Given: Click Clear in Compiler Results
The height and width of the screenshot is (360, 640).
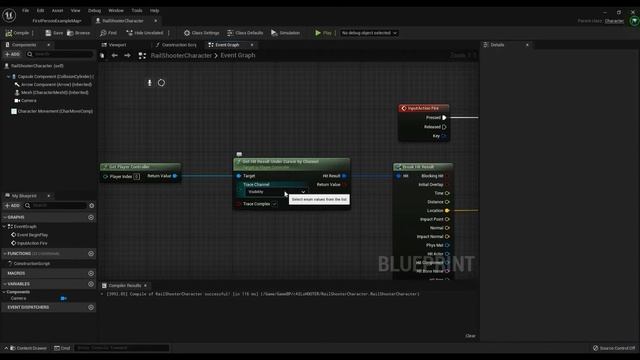Looking at the screenshot, I should pos(470,336).
